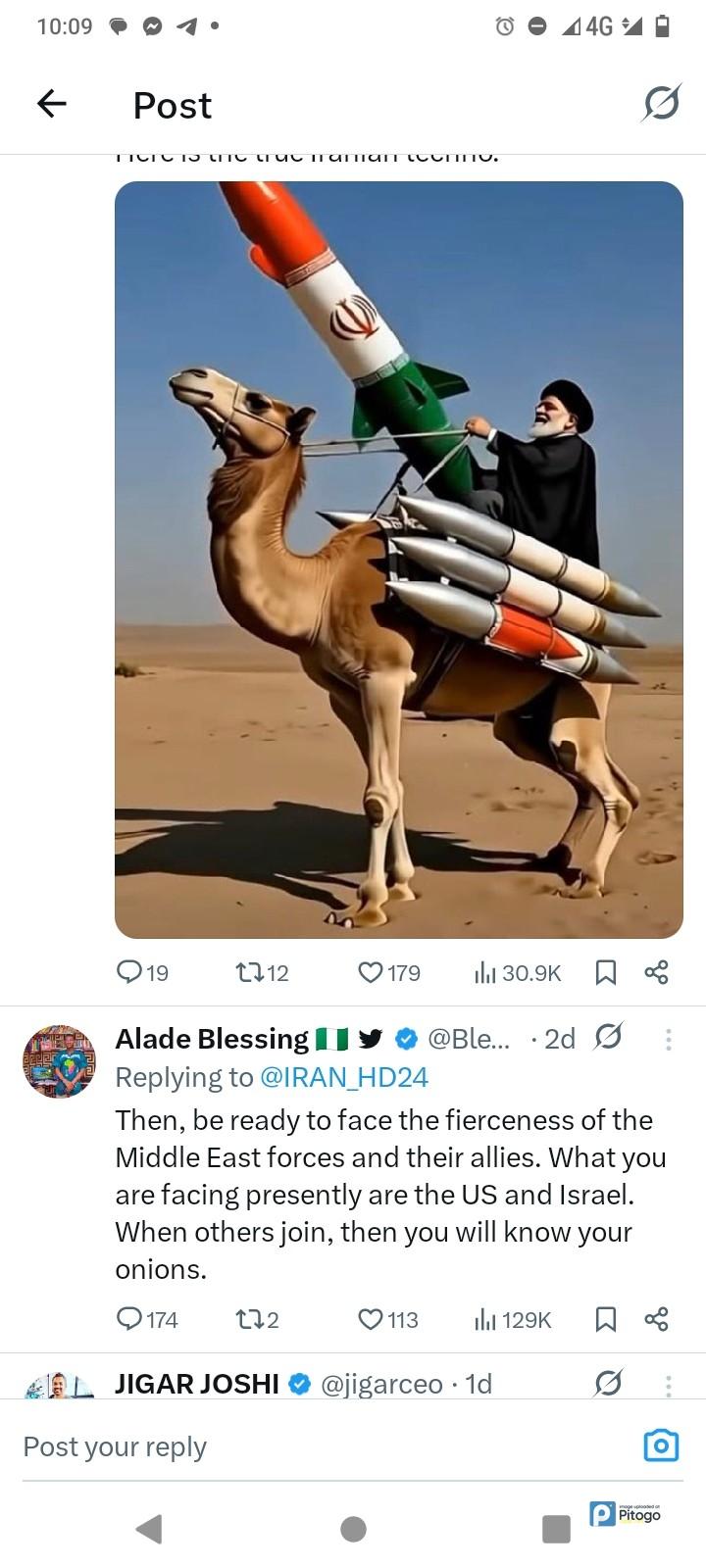Image resolution: width=706 pixels, height=1568 pixels.
Task: Open more options for Alade Blessing's reply
Action: pyautogui.click(x=668, y=1039)
